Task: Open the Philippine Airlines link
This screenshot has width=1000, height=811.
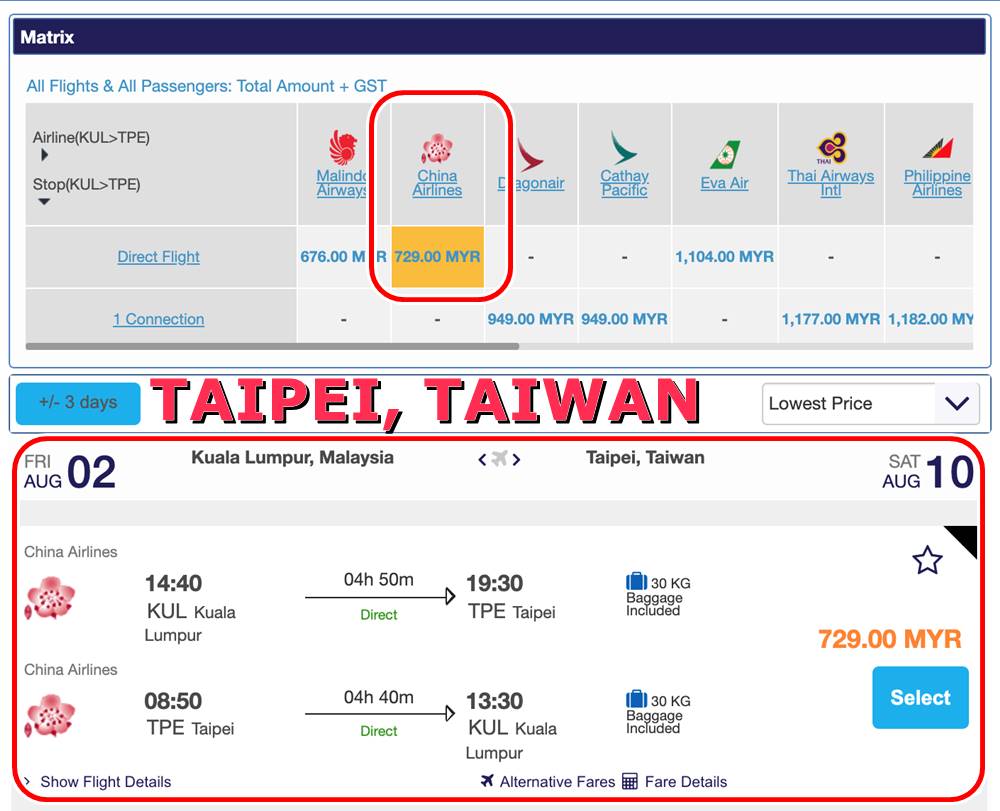Action: click(x=937, y=183)
